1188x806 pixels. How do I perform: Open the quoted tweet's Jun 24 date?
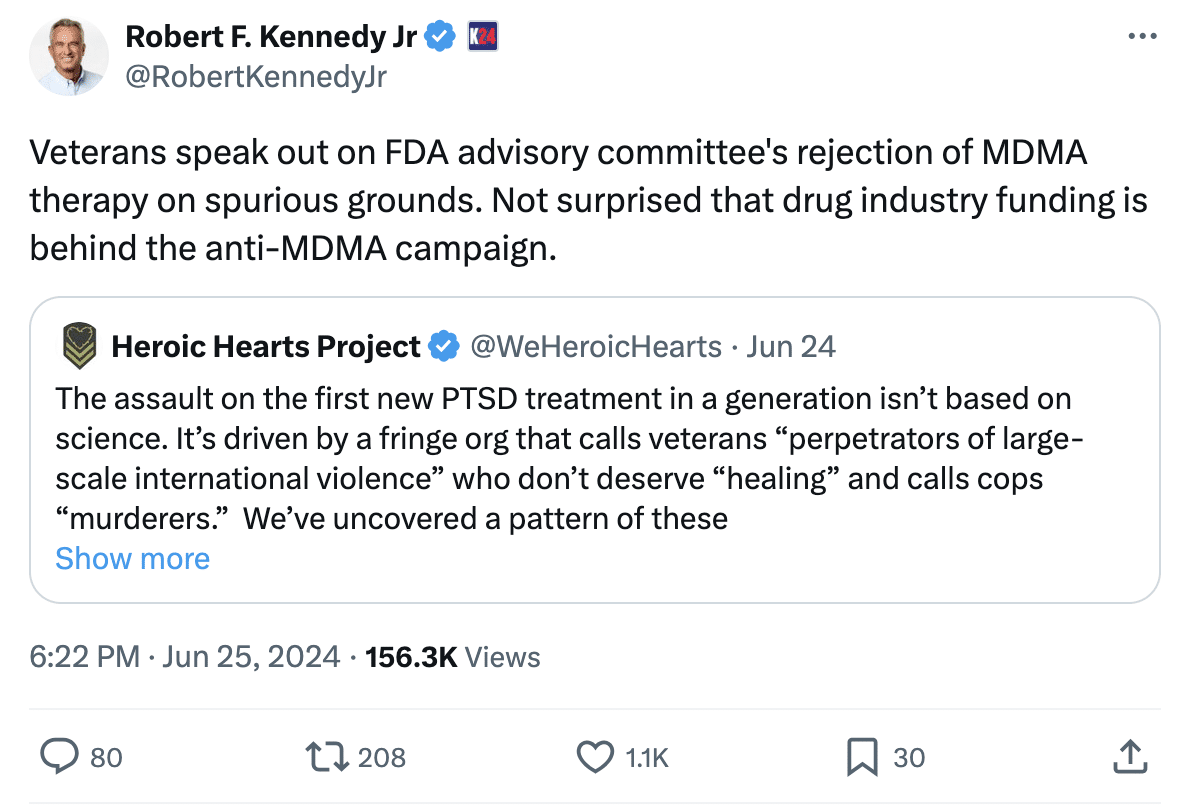(x=791, y=347)
